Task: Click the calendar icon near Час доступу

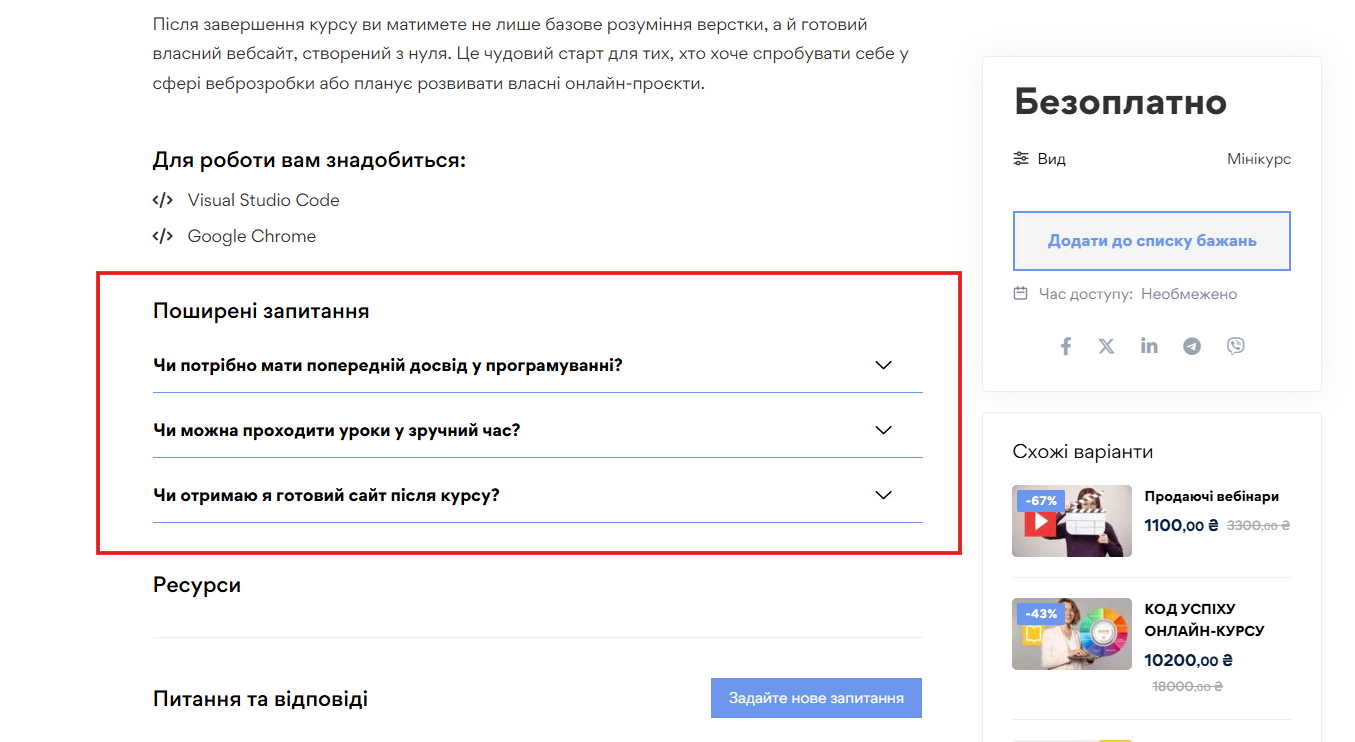Action: [x=1021, y=294]
